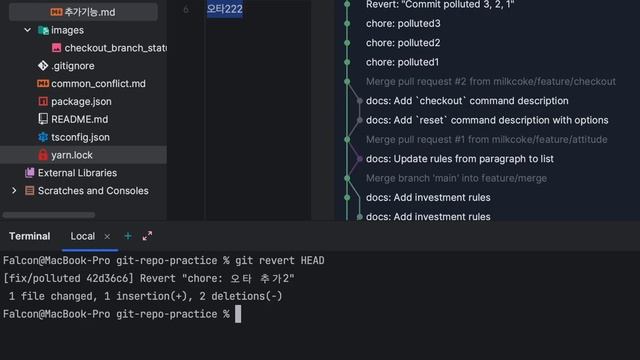Click the External Libraries icon

click(29, 173)
